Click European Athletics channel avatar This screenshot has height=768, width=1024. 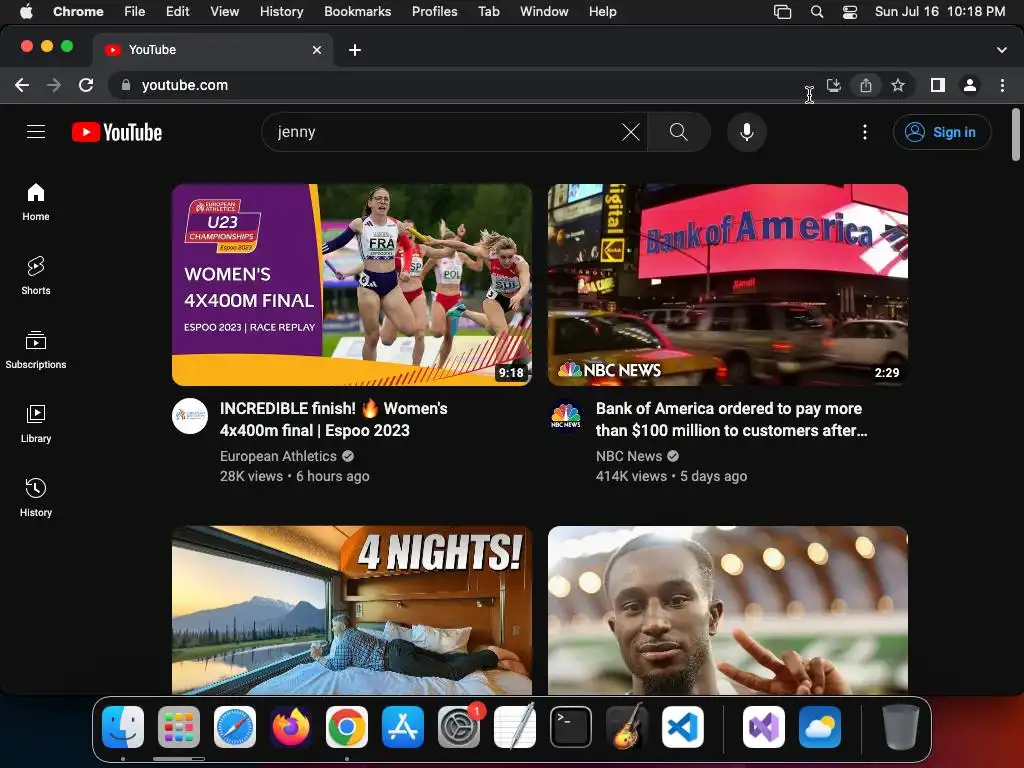pos(190,416)
